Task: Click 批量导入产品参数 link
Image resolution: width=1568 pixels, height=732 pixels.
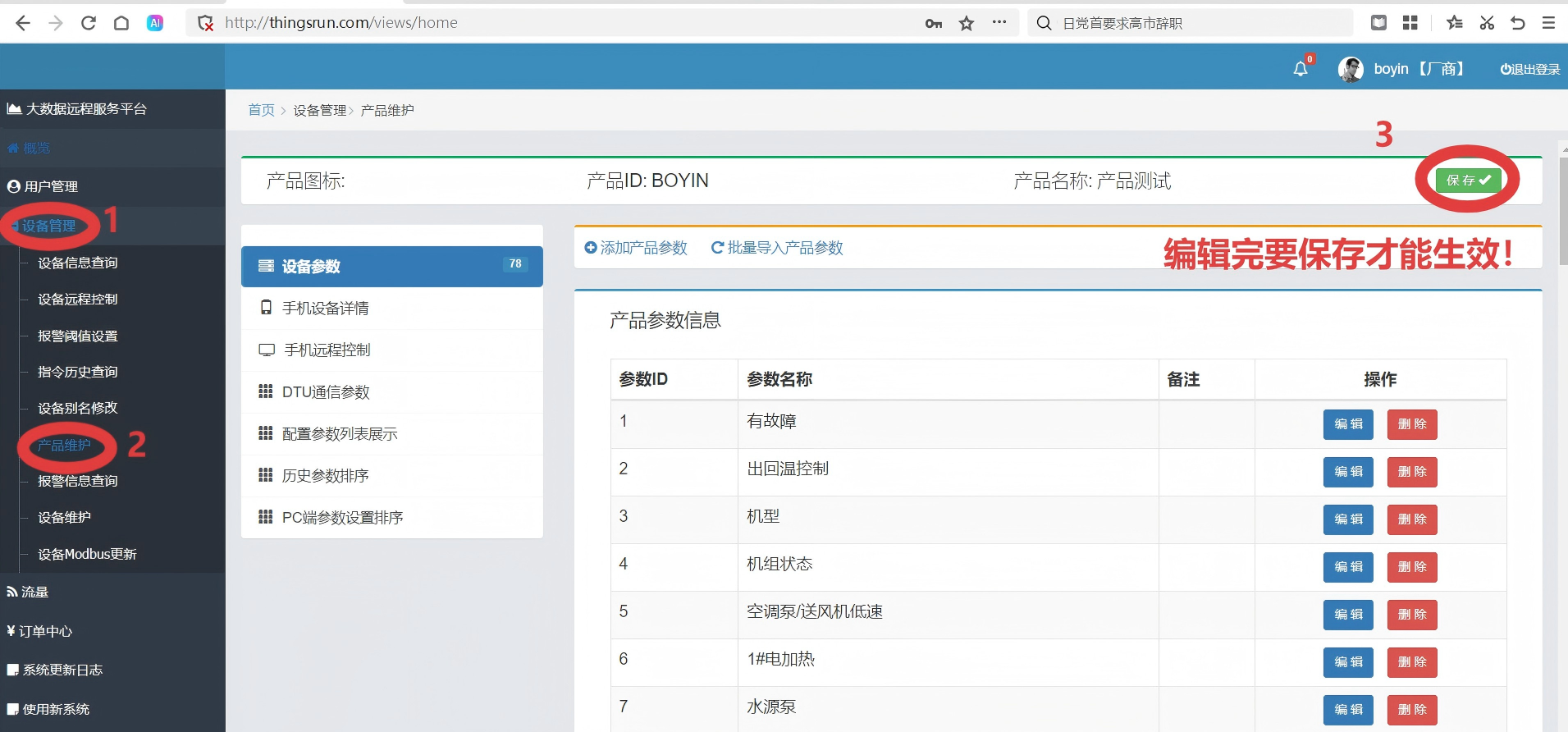Action: pyautogui.click(x=777, y=248)
